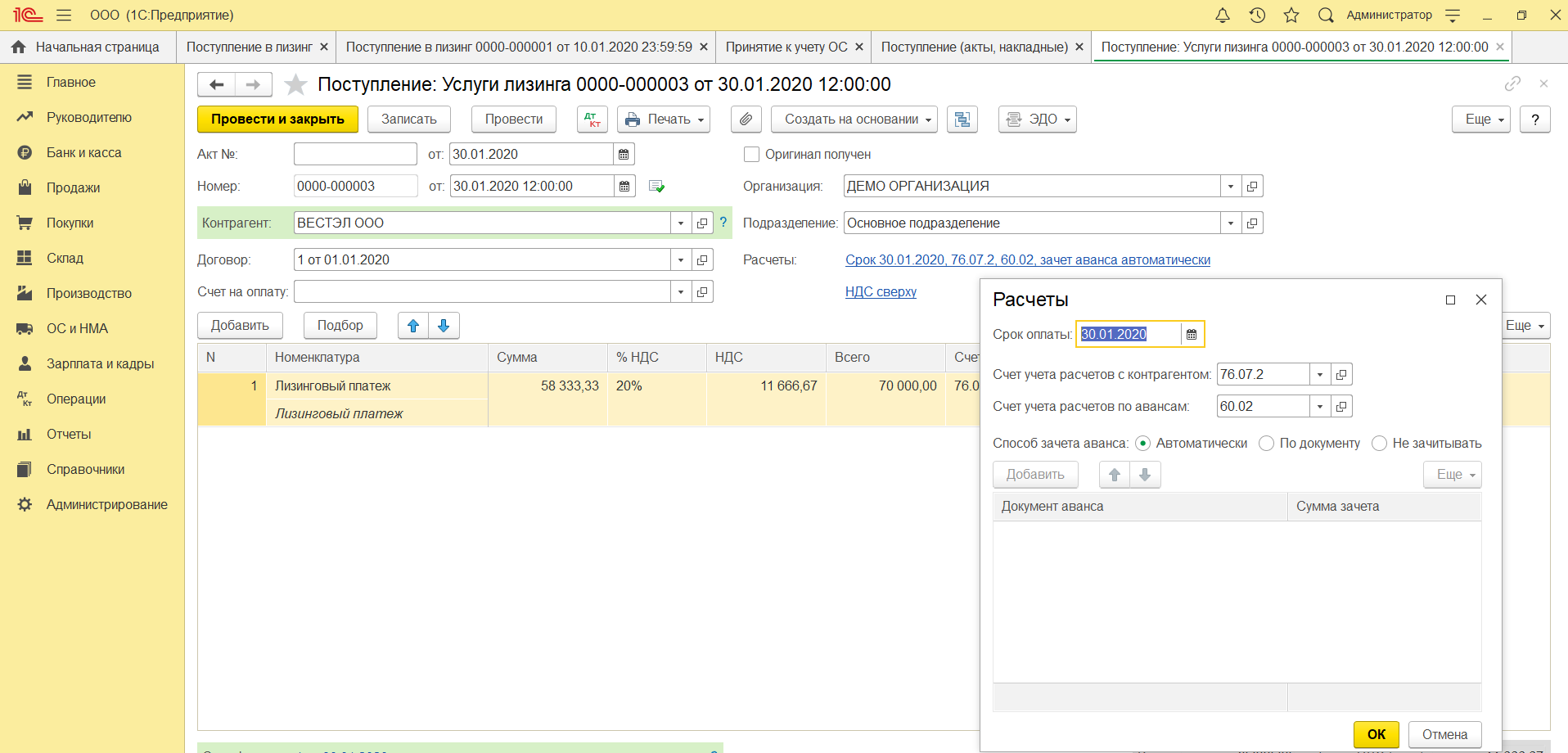Open the Печать dropdown menu
The image size is (1568, 753).
[x=664, y=119]
